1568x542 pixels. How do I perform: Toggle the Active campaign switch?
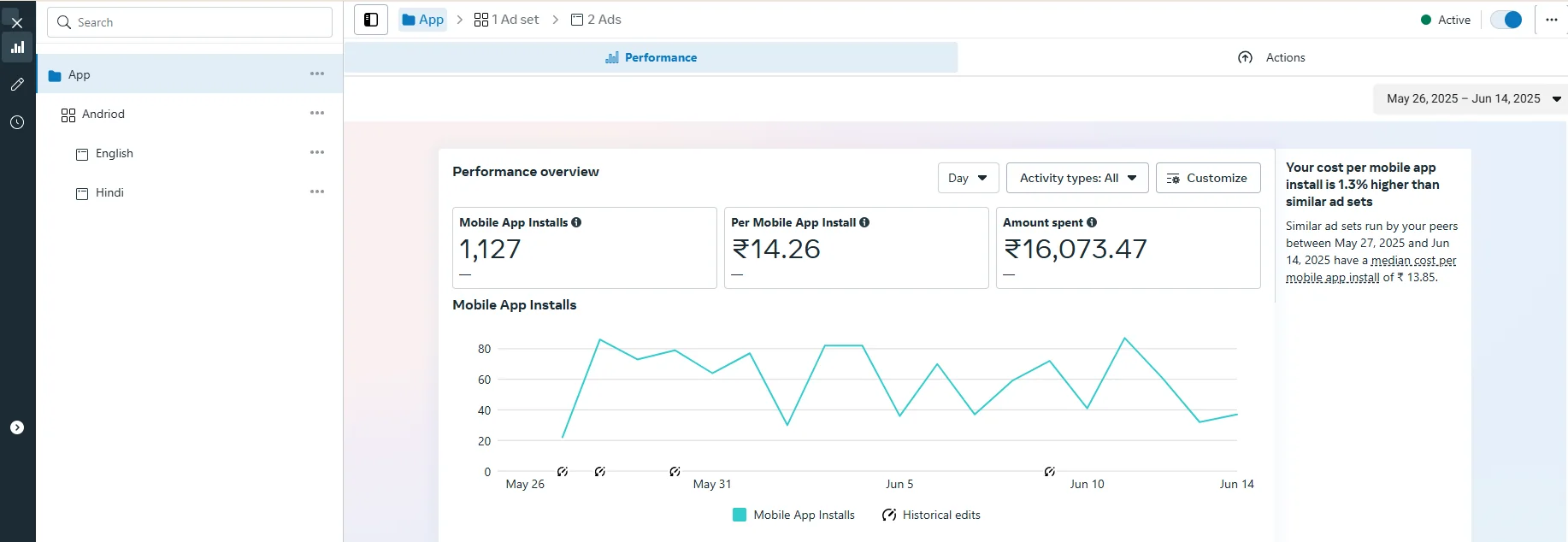1506,20
